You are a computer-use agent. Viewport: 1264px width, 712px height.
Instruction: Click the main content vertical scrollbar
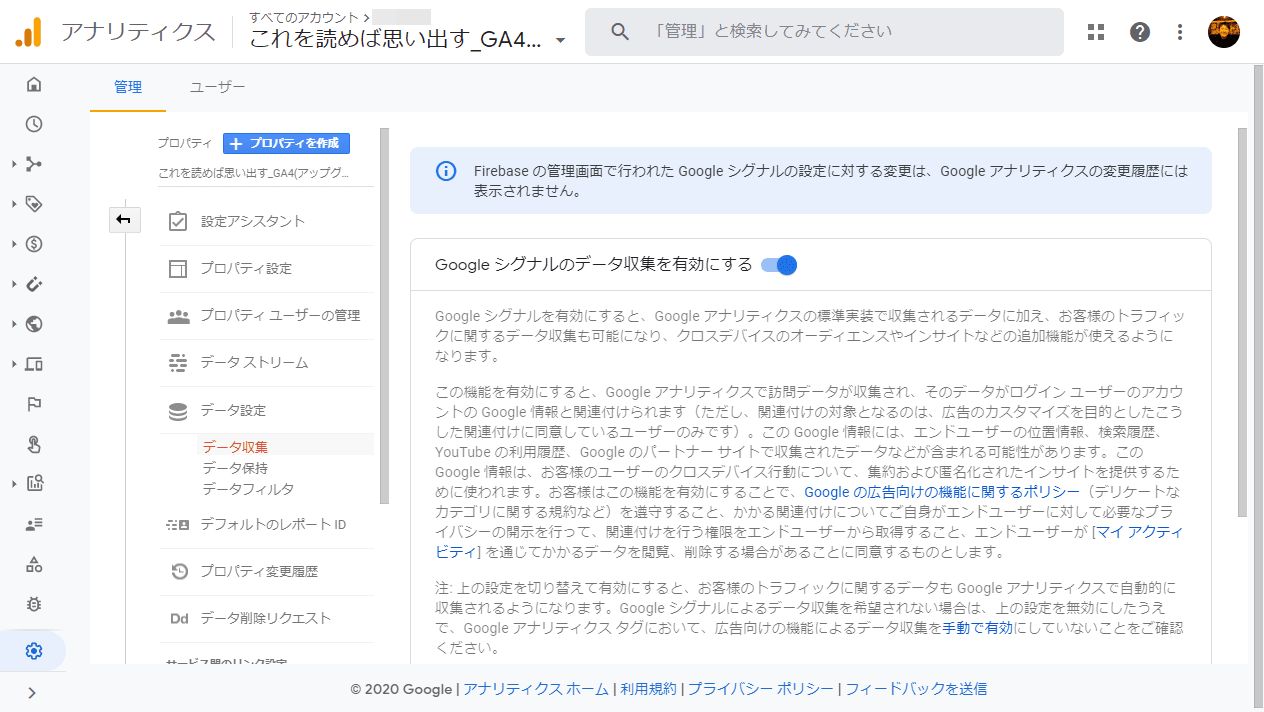[x=1243, y=320]
